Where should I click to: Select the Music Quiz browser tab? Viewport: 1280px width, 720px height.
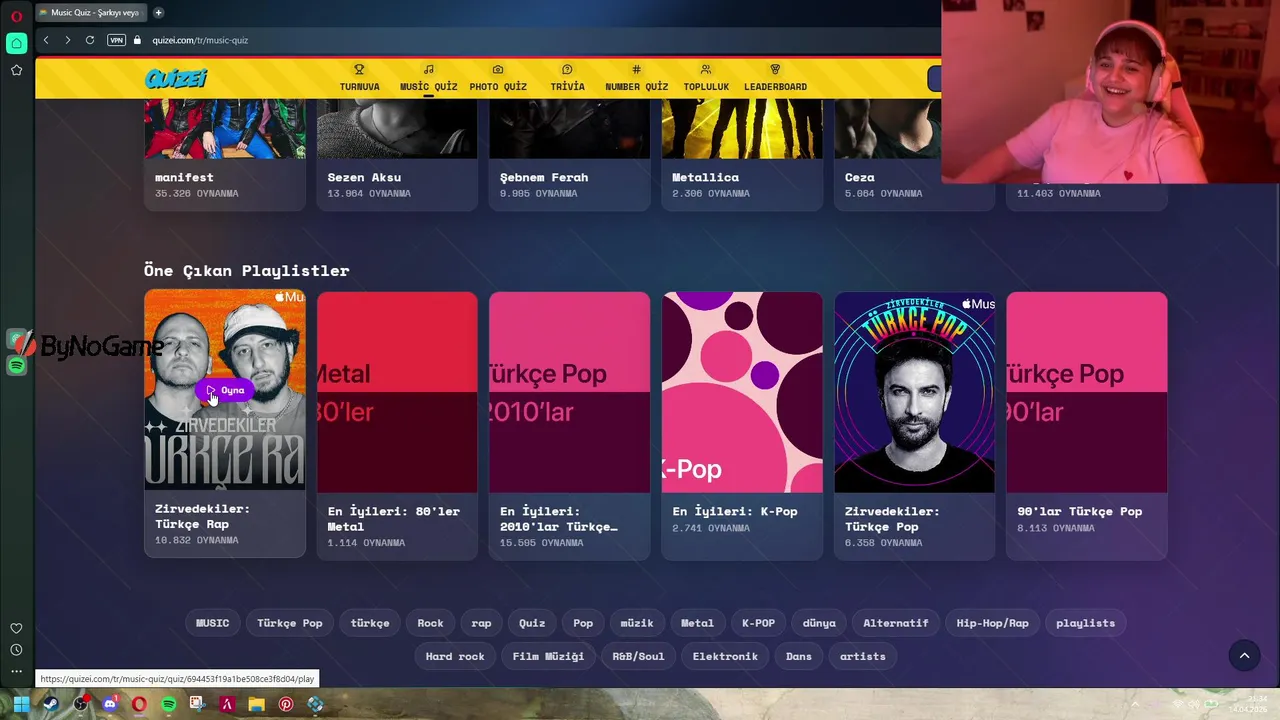click(x=89, y=13)
